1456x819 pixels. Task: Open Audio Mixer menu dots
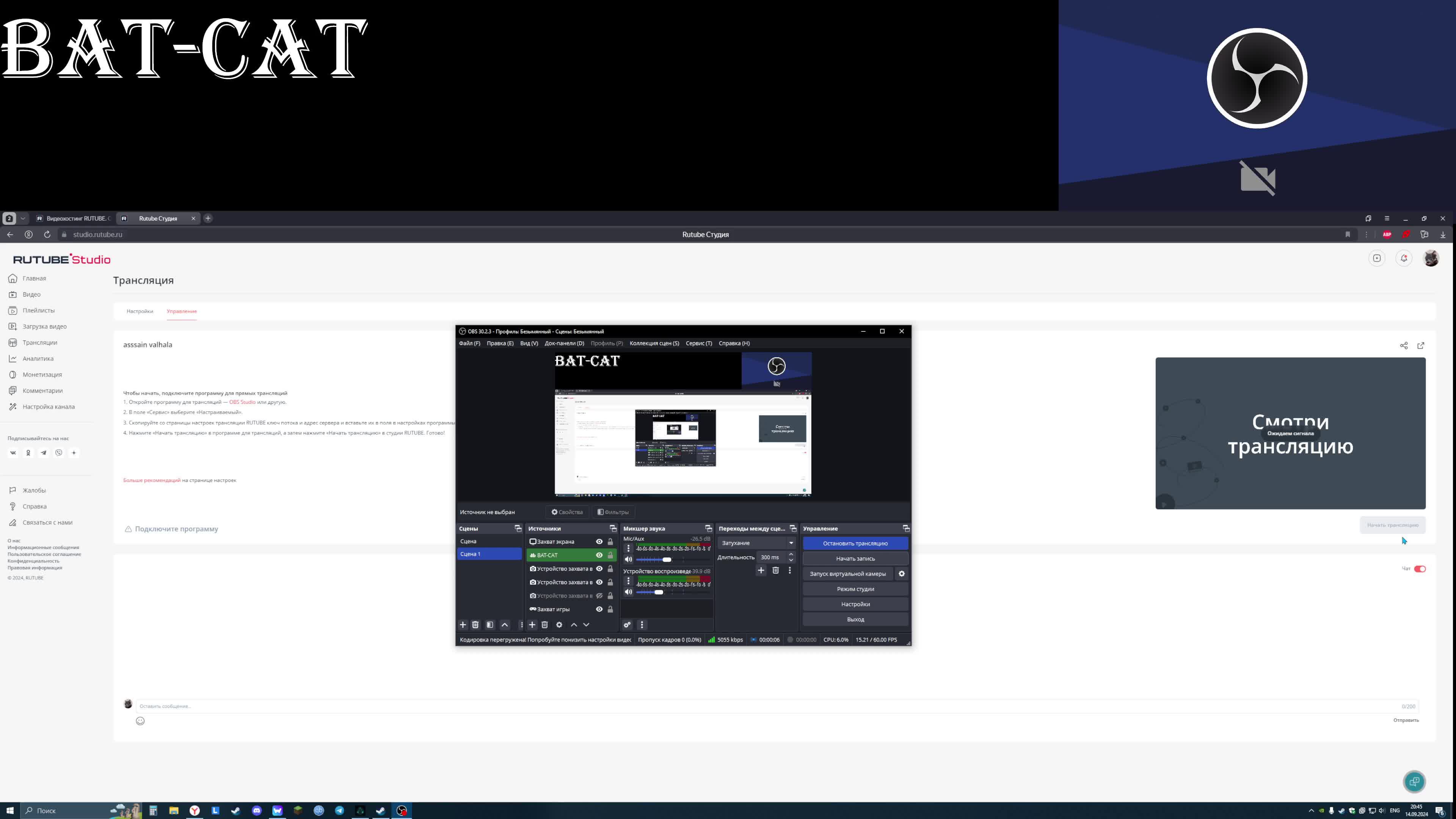pyautogui.click(x=642, y=624)
